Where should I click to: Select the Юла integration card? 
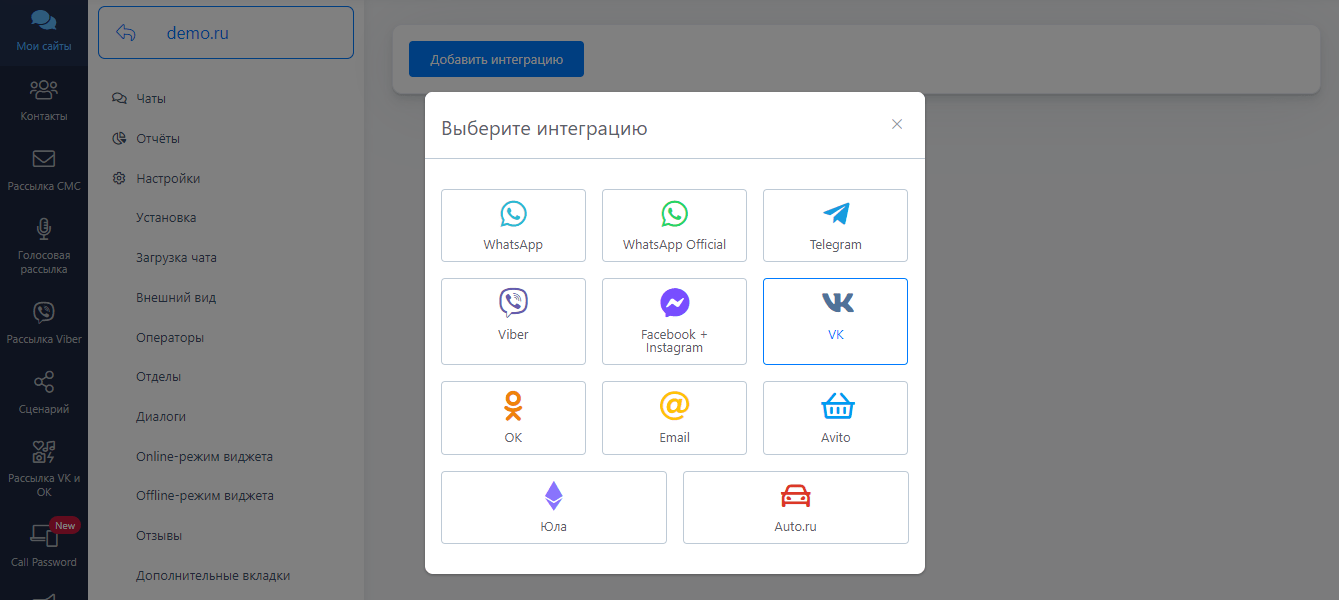pyautogui.click(x=553, y=507)
